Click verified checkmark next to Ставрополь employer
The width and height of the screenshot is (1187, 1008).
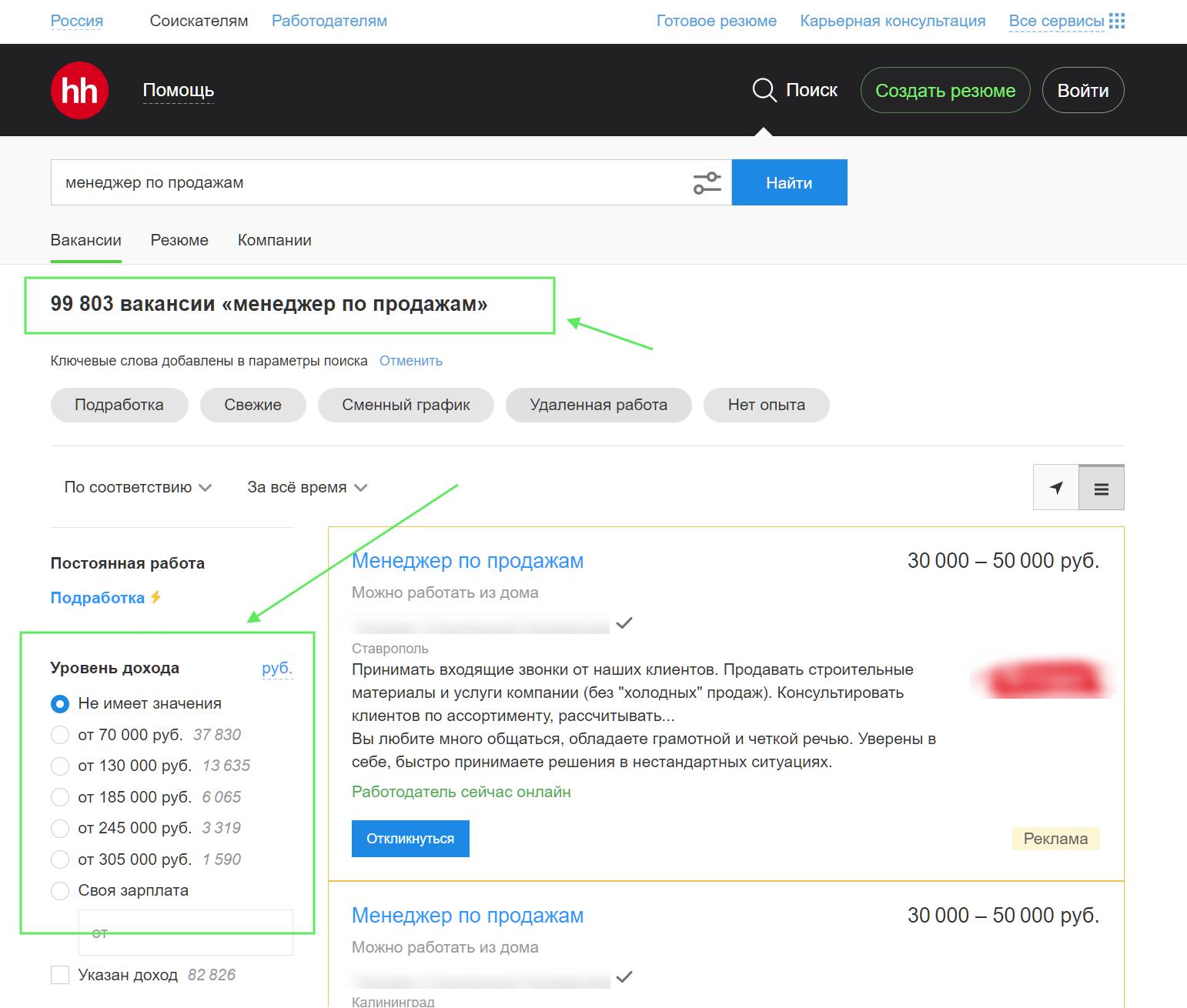[x=624, y=622]
